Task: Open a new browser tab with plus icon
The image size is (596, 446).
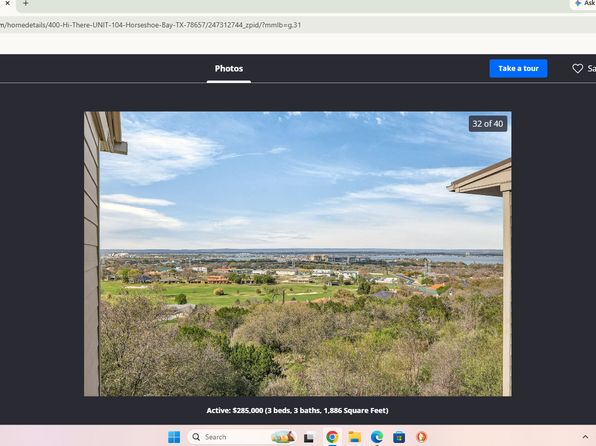Action: [x=25, y=3]
